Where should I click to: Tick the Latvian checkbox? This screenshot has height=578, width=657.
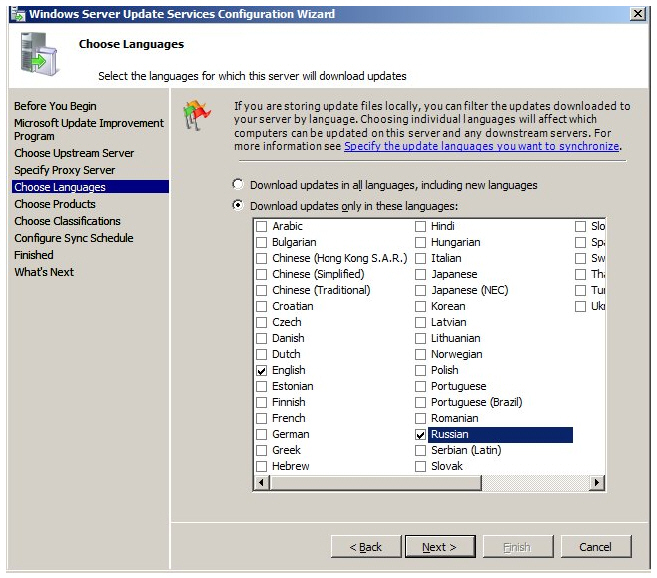click(x=420, y=322)
